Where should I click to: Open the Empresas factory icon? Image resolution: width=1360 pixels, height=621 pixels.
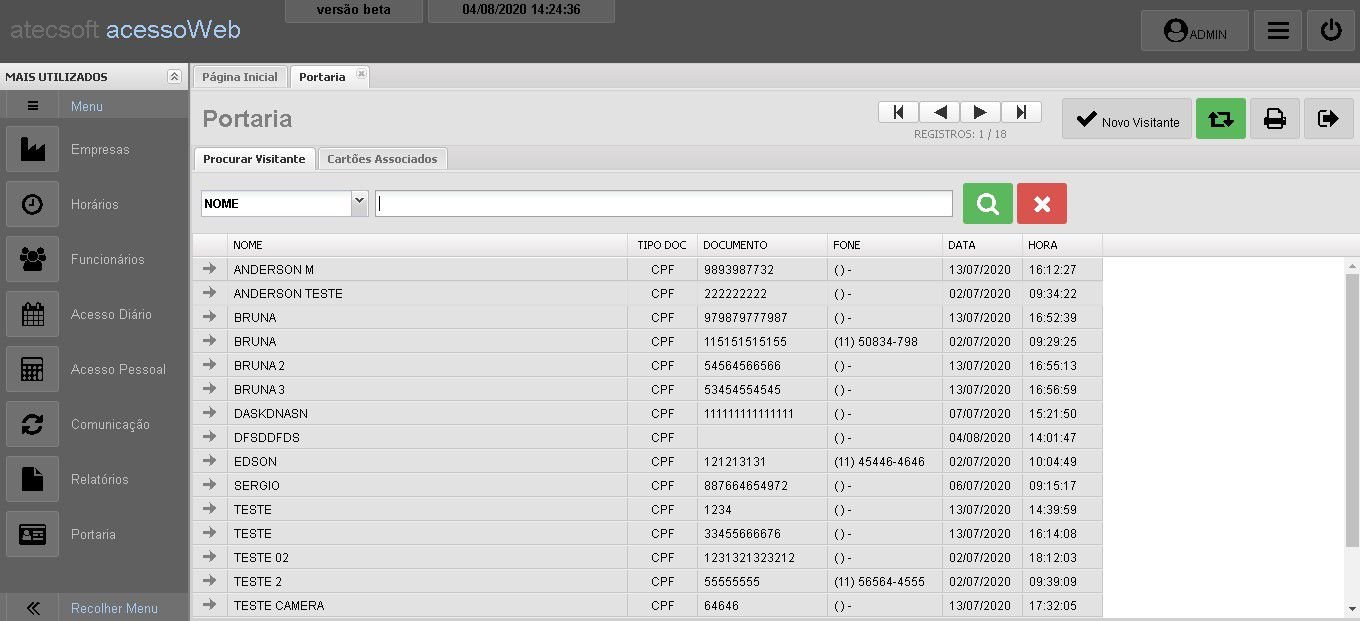click(x=33, y=150)
